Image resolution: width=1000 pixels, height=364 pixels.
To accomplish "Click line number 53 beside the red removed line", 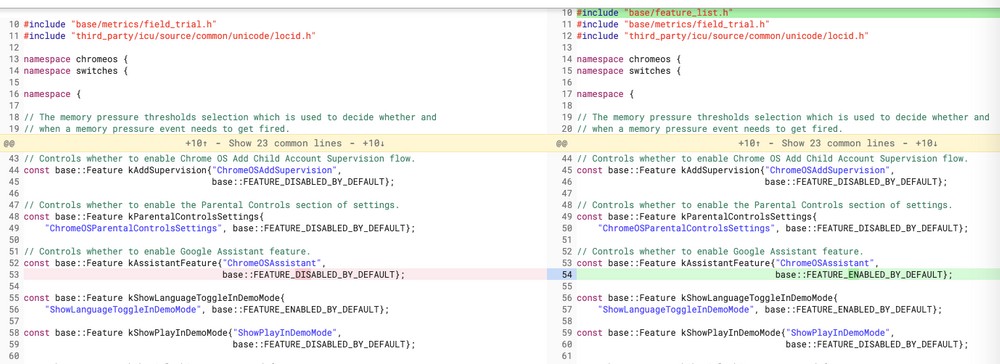I will (15, 275).
